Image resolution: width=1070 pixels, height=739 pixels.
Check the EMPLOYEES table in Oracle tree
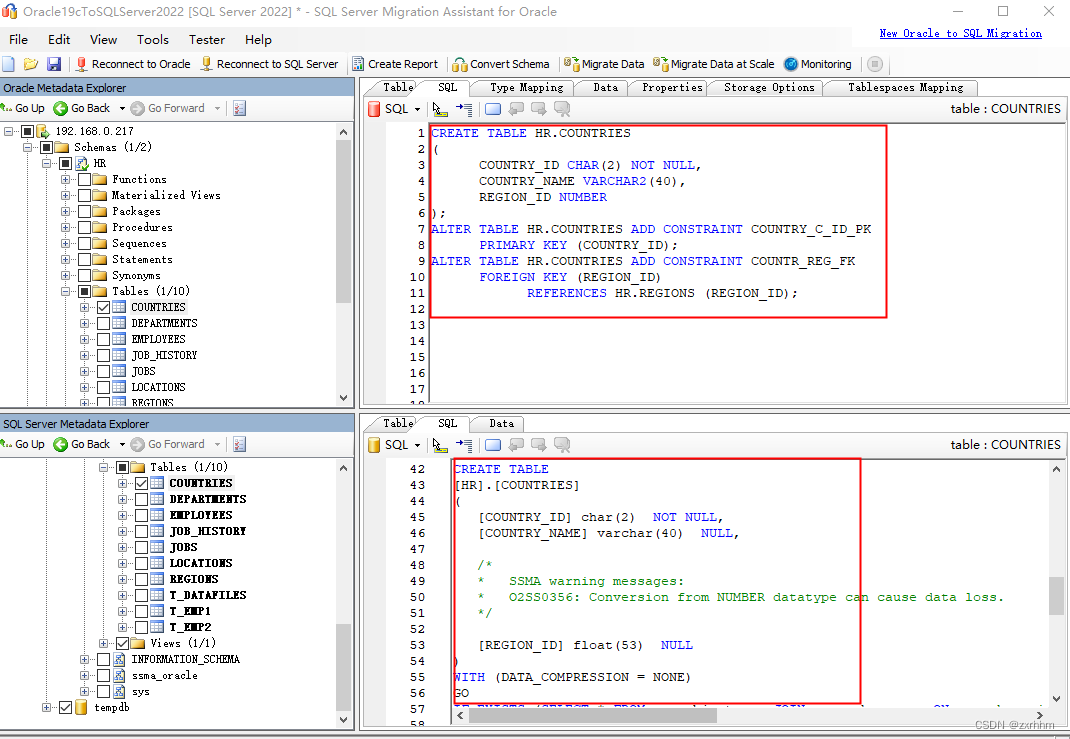click(x=103, y=339)
